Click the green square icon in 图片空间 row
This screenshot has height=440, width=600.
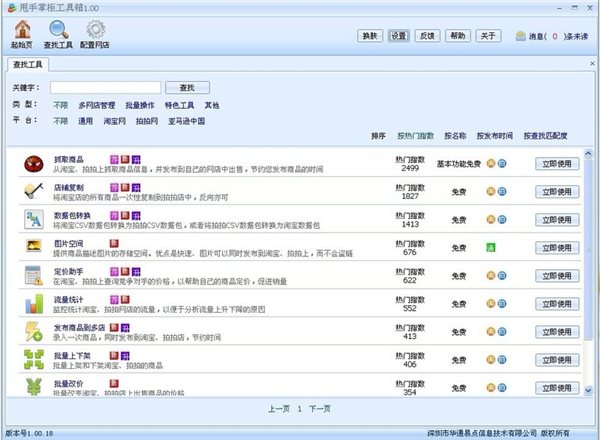[491, 248]
